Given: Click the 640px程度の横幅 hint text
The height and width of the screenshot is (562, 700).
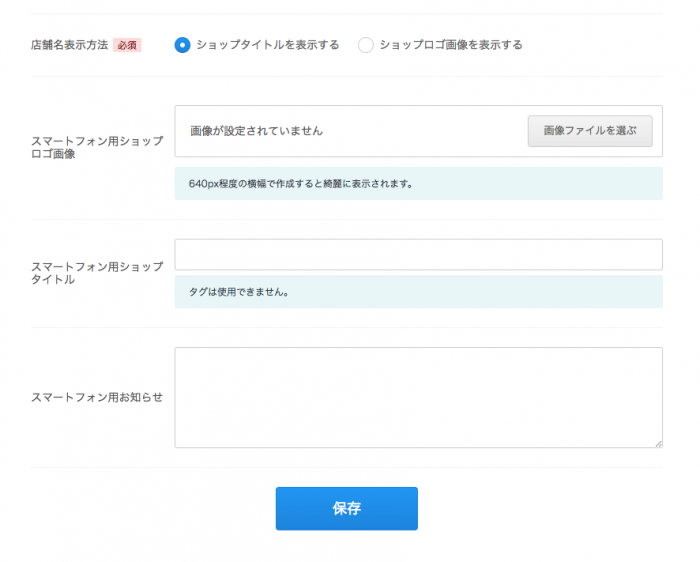Looking at the screenshot, I should pos(300,183).
